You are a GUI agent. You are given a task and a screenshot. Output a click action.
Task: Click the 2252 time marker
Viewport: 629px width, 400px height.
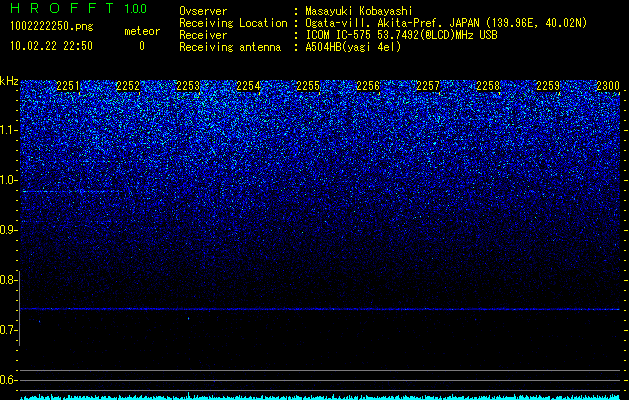(128, 86)
